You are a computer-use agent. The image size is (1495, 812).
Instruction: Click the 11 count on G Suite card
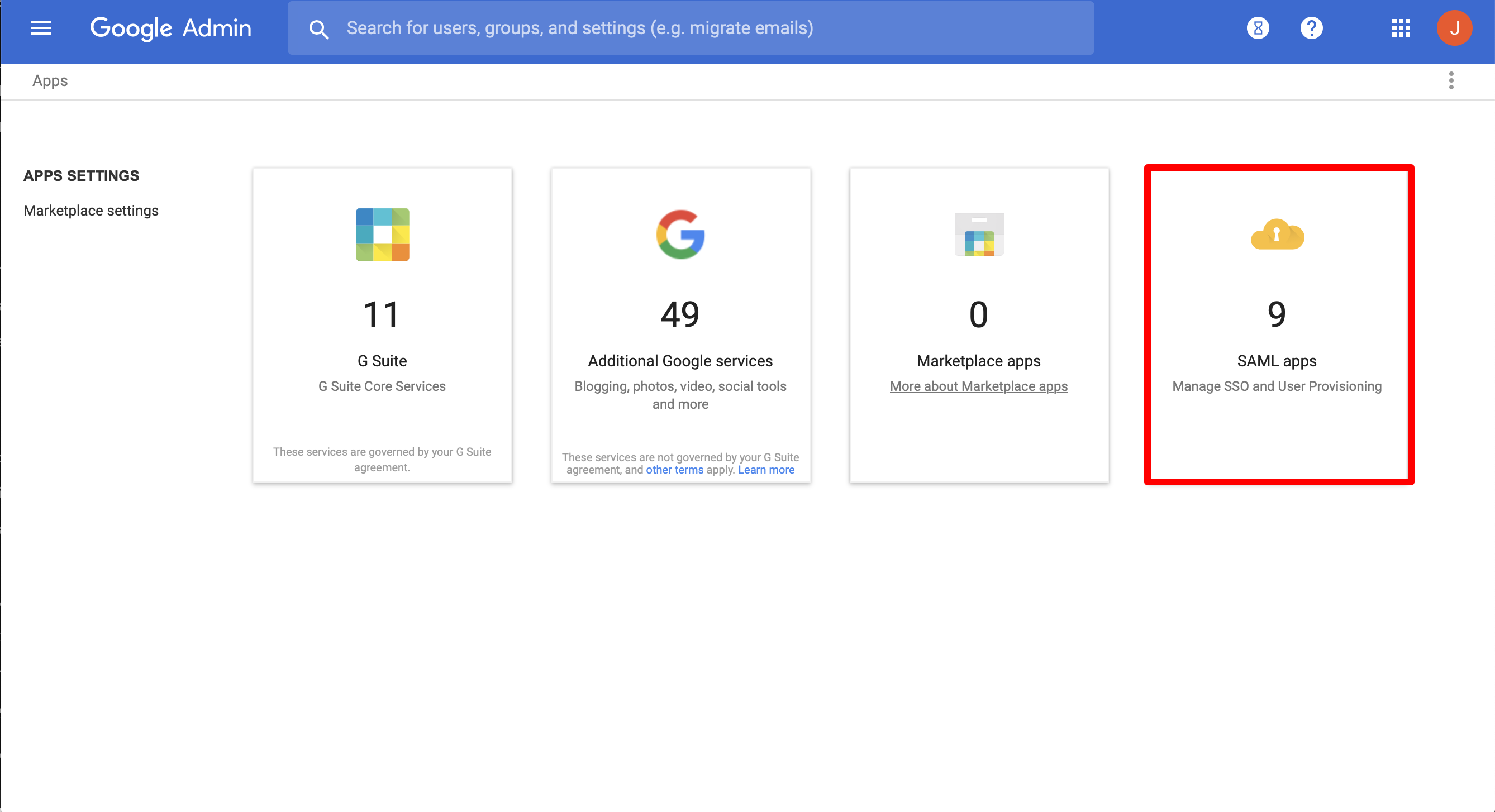[x=382, y=315]
